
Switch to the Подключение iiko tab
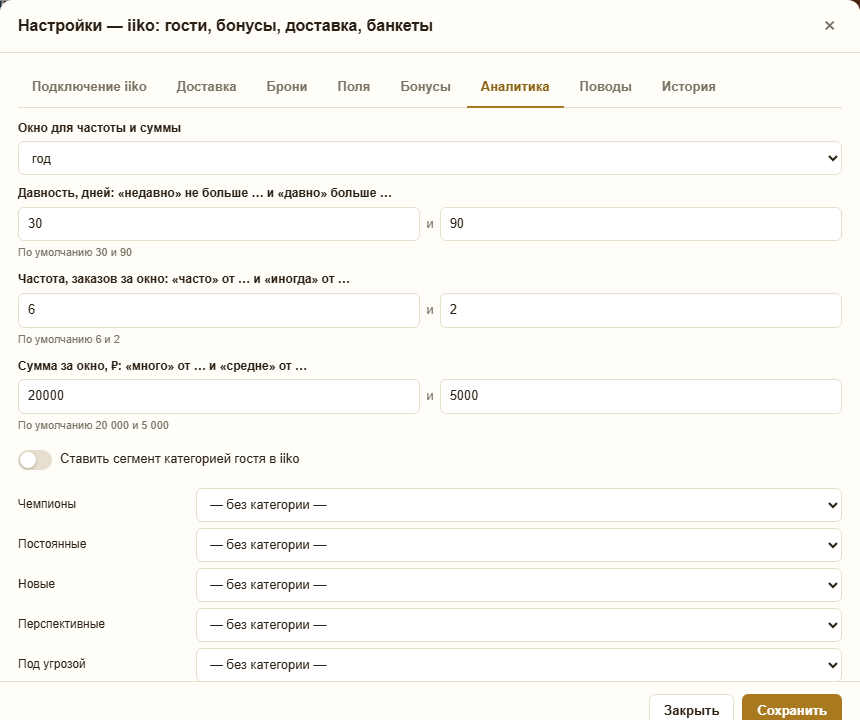coord(89,87)
